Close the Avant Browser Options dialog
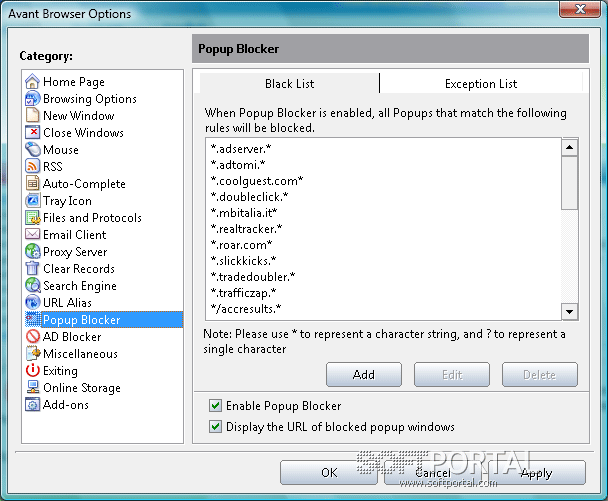This screenshot has height=501, width=608. coord(580,9)
